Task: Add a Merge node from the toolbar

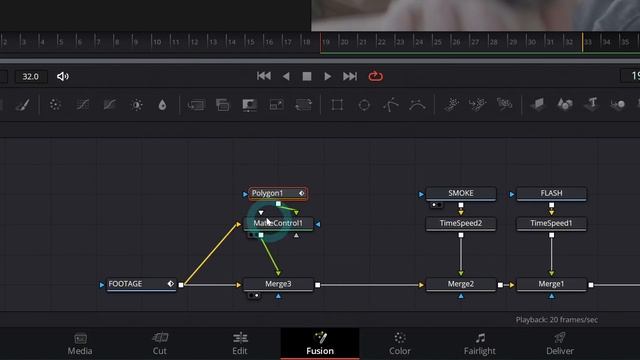Action: [196, 105]
